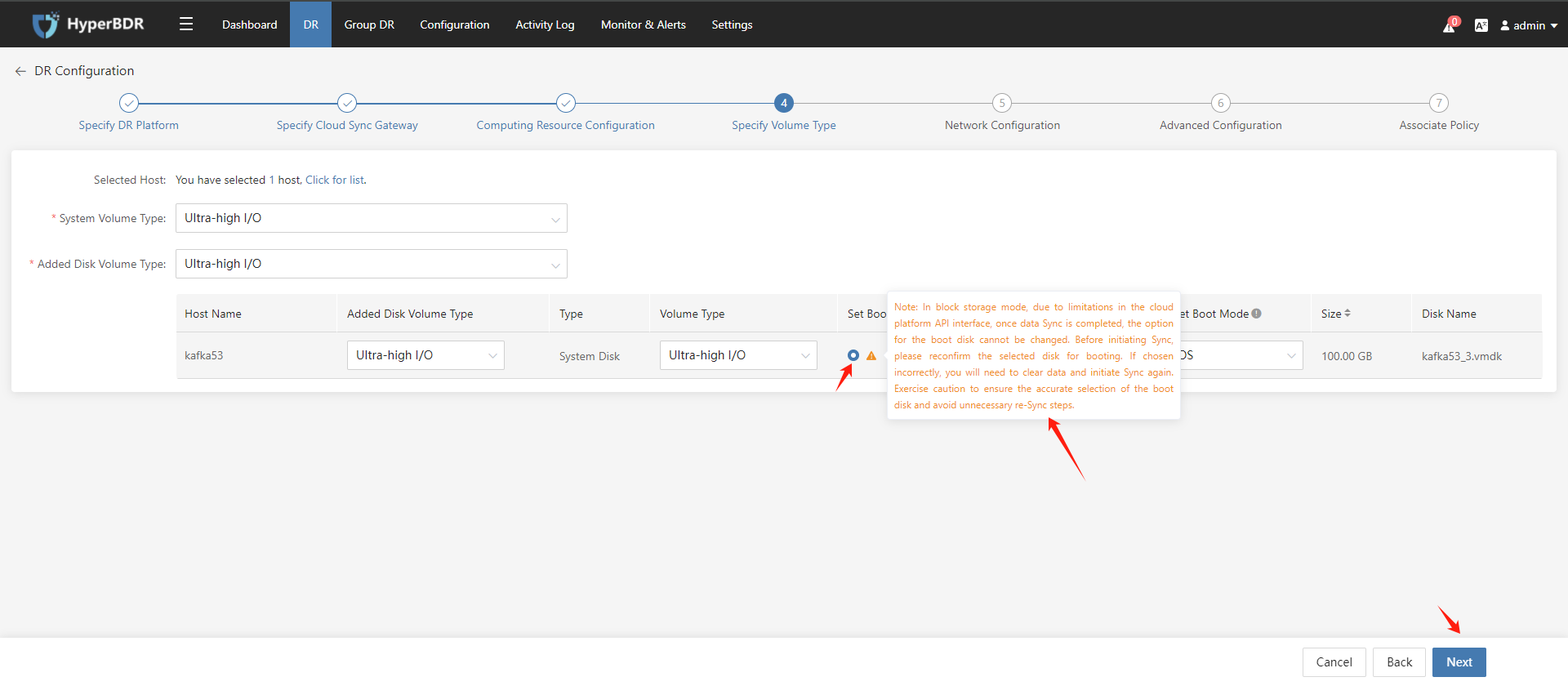
Task: Click the Specify DR Platform step label
Action: click(x=129, y=125)
